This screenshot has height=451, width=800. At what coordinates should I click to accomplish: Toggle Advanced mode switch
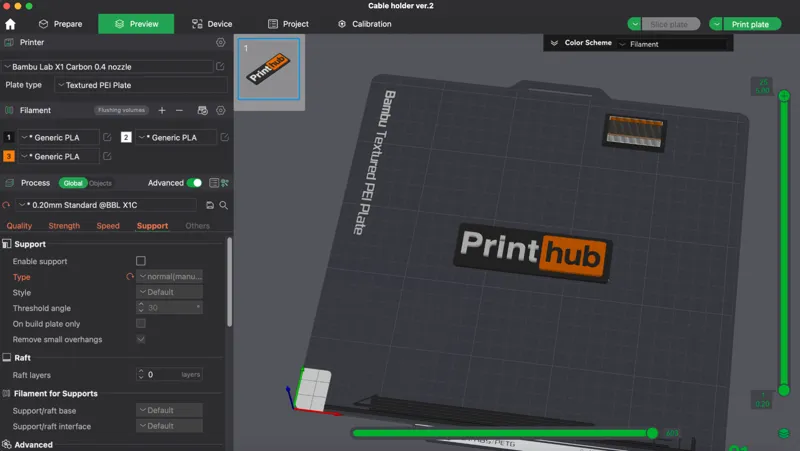194,183
